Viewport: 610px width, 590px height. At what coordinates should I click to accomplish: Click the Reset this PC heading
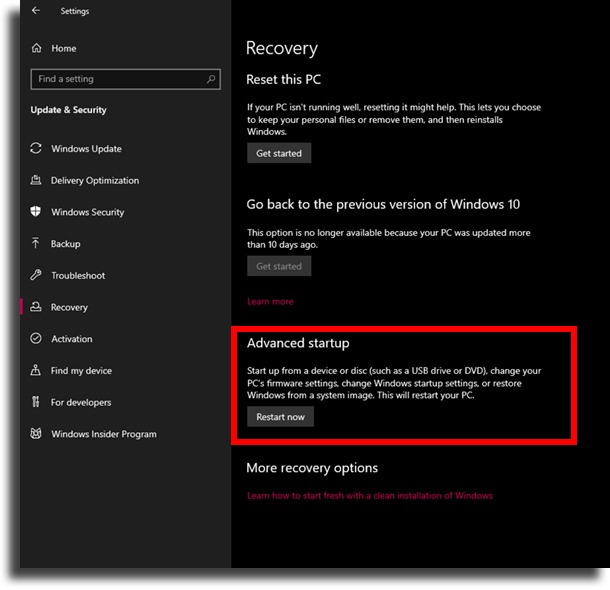284,79
